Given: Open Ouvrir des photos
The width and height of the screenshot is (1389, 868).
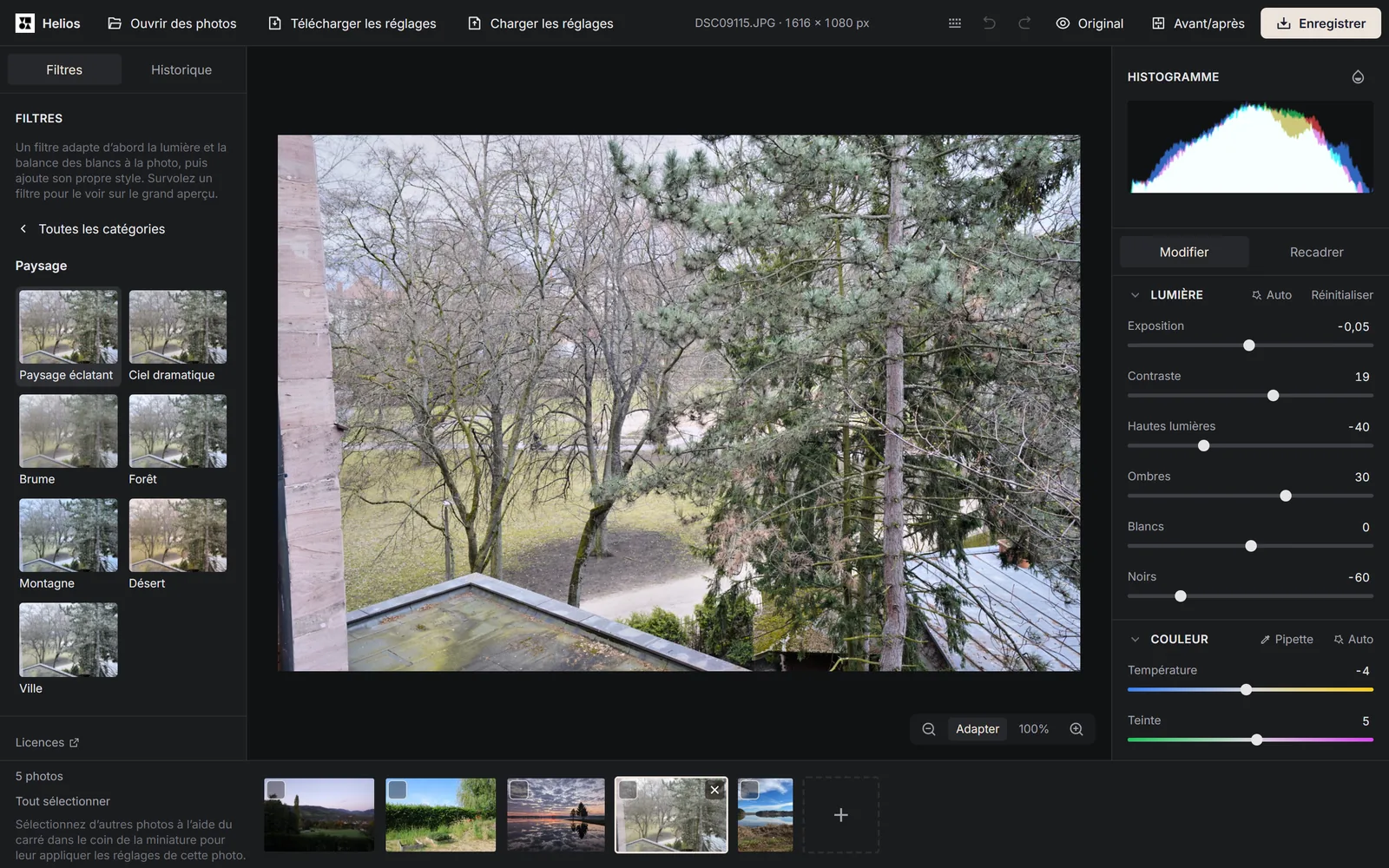Looking at the screenshot, I should 172,23.
